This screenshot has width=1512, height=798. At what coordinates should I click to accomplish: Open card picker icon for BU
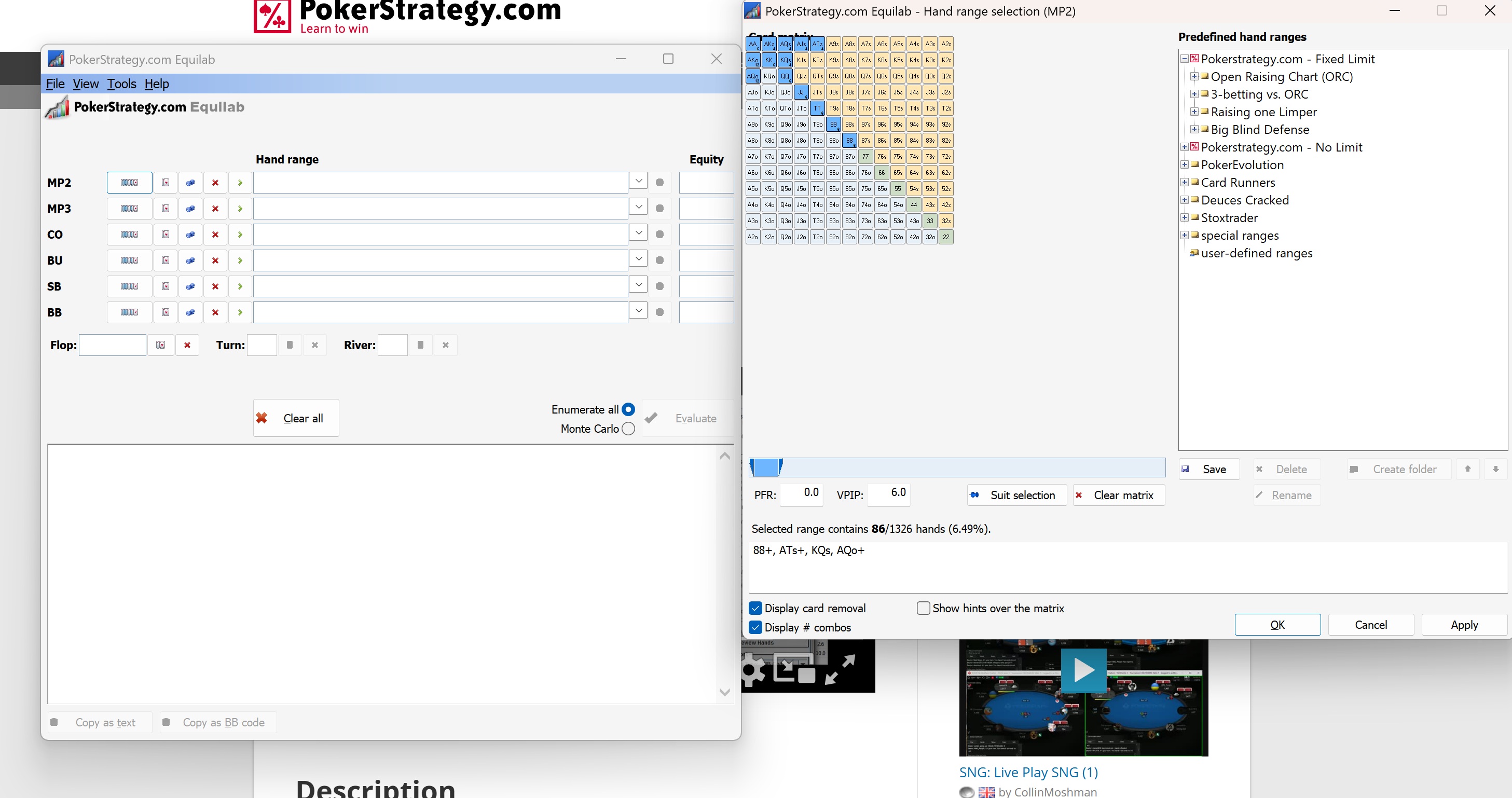coord(166,260)
